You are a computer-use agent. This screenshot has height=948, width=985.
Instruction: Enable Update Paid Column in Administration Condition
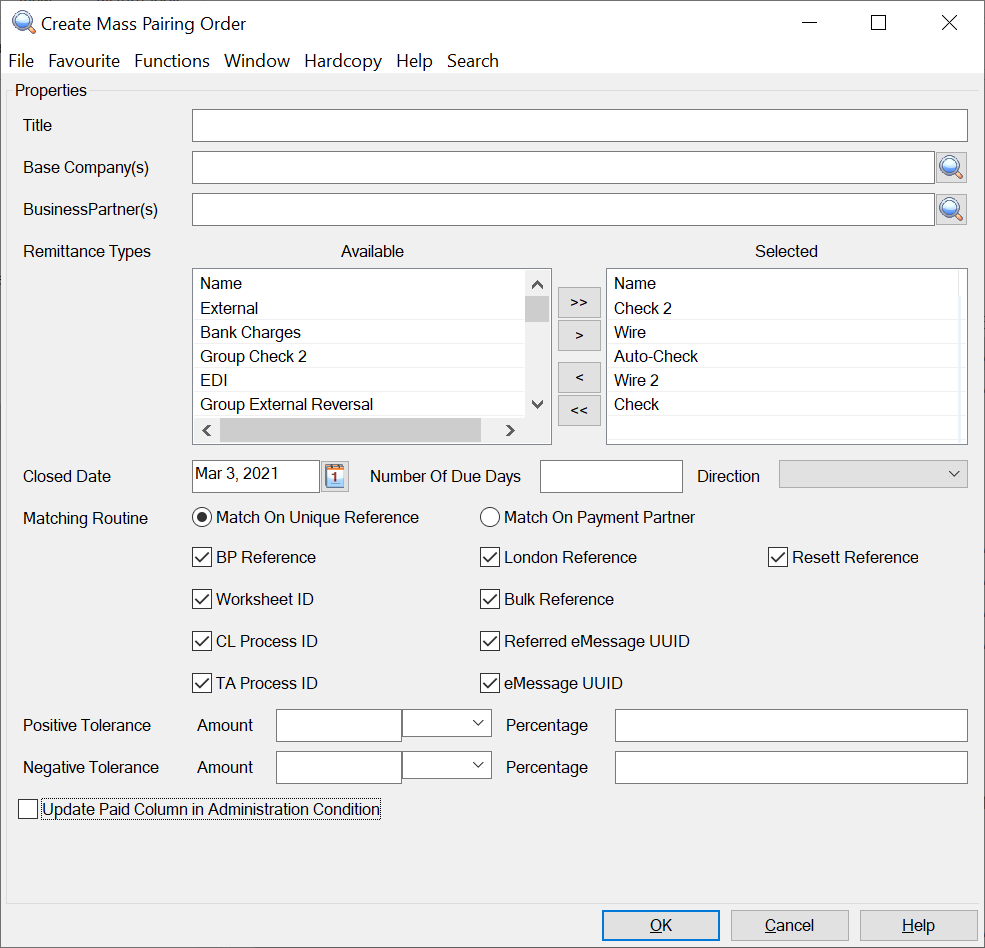[x=28, y=810]
